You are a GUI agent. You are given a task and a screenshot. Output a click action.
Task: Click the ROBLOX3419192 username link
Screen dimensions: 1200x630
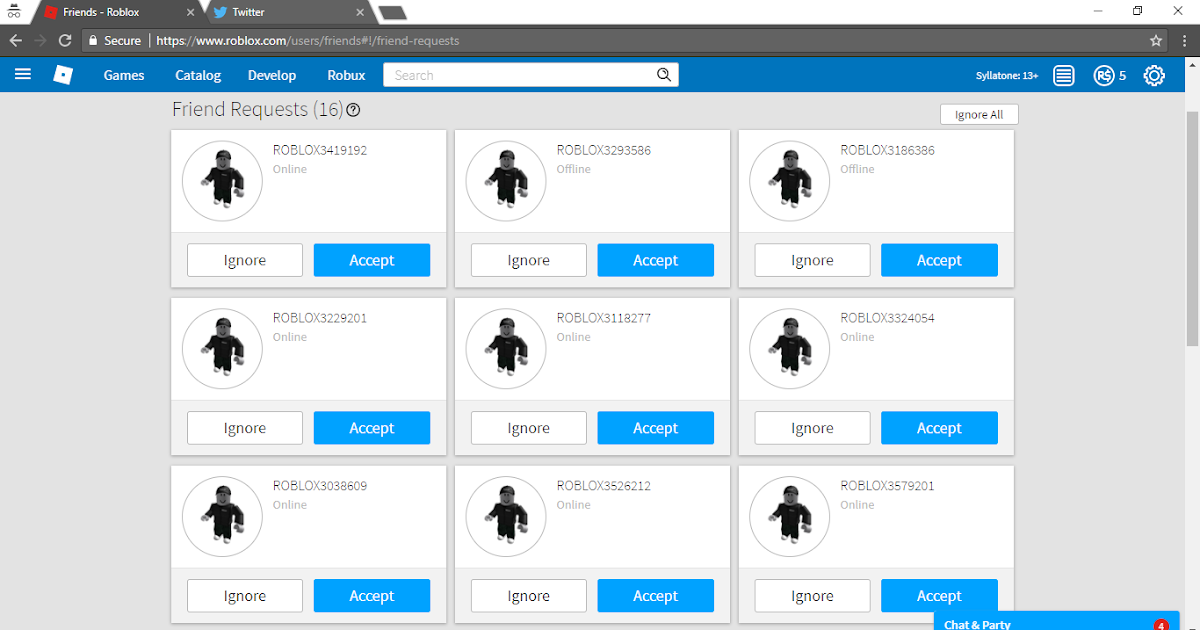[x=320, y=151]
